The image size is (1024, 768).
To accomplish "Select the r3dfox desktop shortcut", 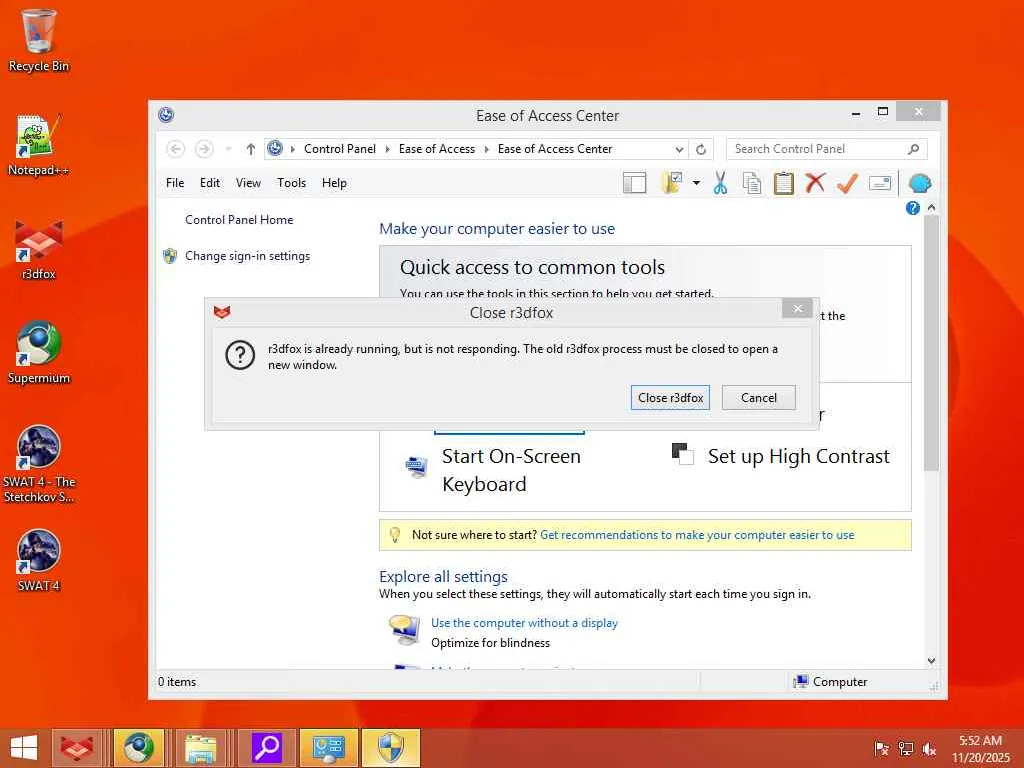I will tap(39, 249).
